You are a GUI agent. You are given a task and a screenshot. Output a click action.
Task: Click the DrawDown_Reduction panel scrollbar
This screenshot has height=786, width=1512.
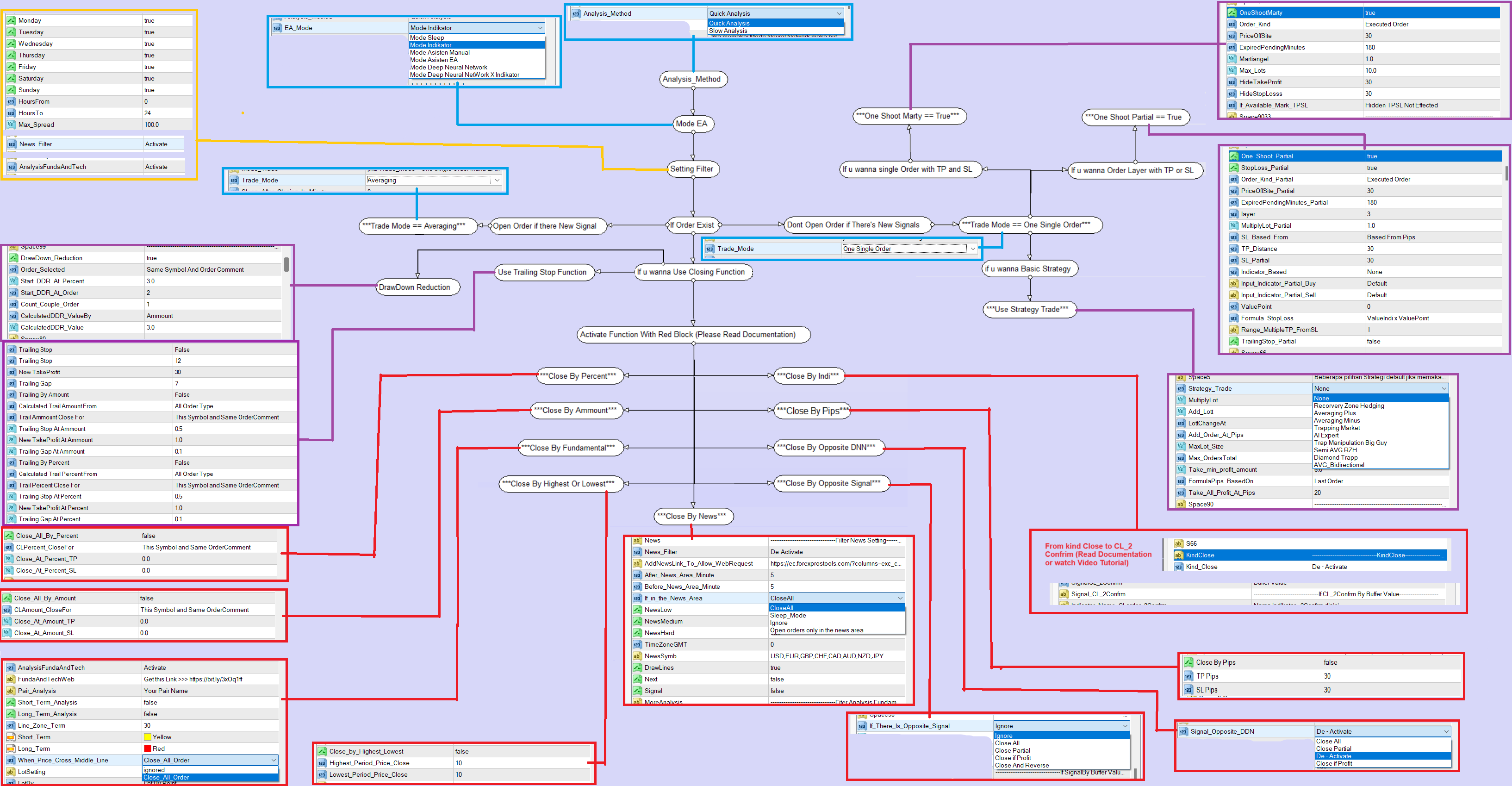286,264
